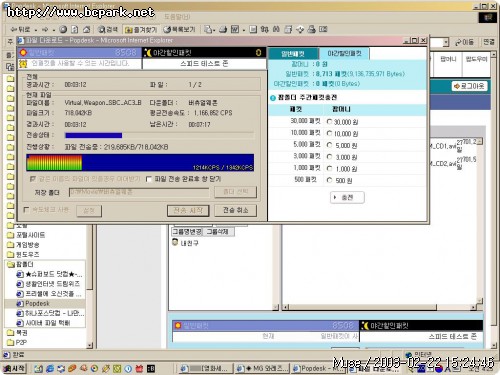The image size is (500, 375).
Task: Click the 로그아웃 logout button in Popdesk window
Action: [x=469, y=86]
